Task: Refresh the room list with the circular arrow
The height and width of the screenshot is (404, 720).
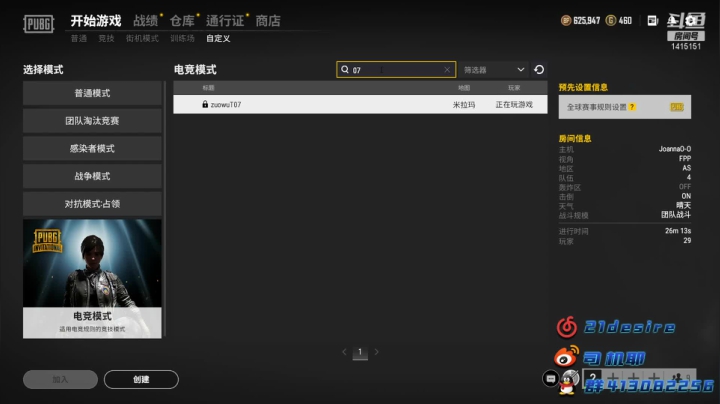Action: click(539, 70)
